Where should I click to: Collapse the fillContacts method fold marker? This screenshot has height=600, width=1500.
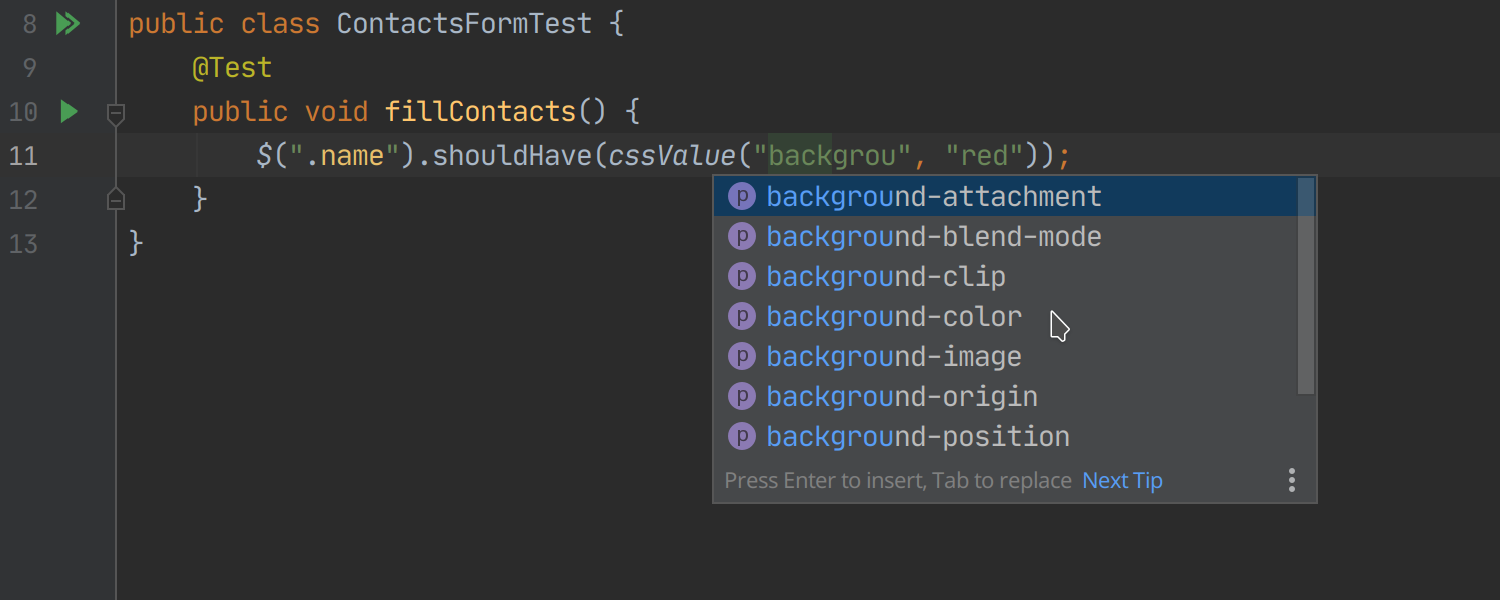pyautogui.click(x=116, y=113)
